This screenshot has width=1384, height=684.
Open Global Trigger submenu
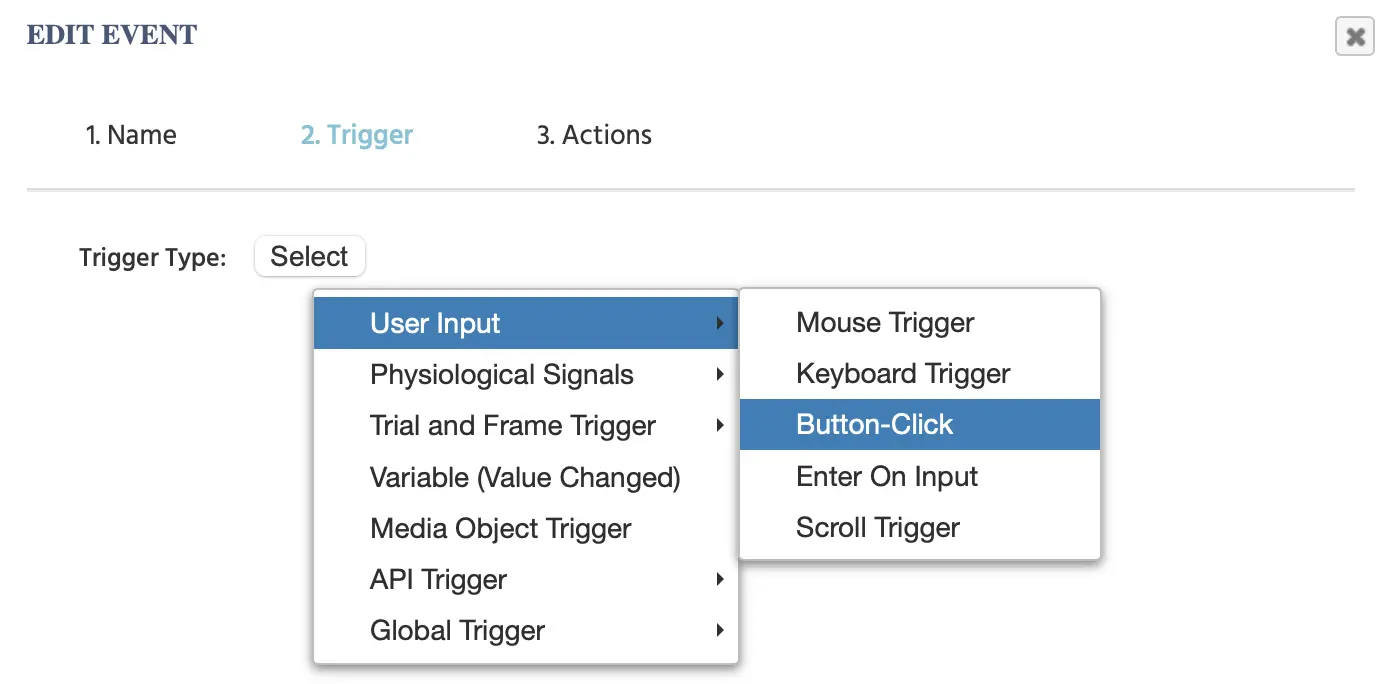click(x=457, y=631)
